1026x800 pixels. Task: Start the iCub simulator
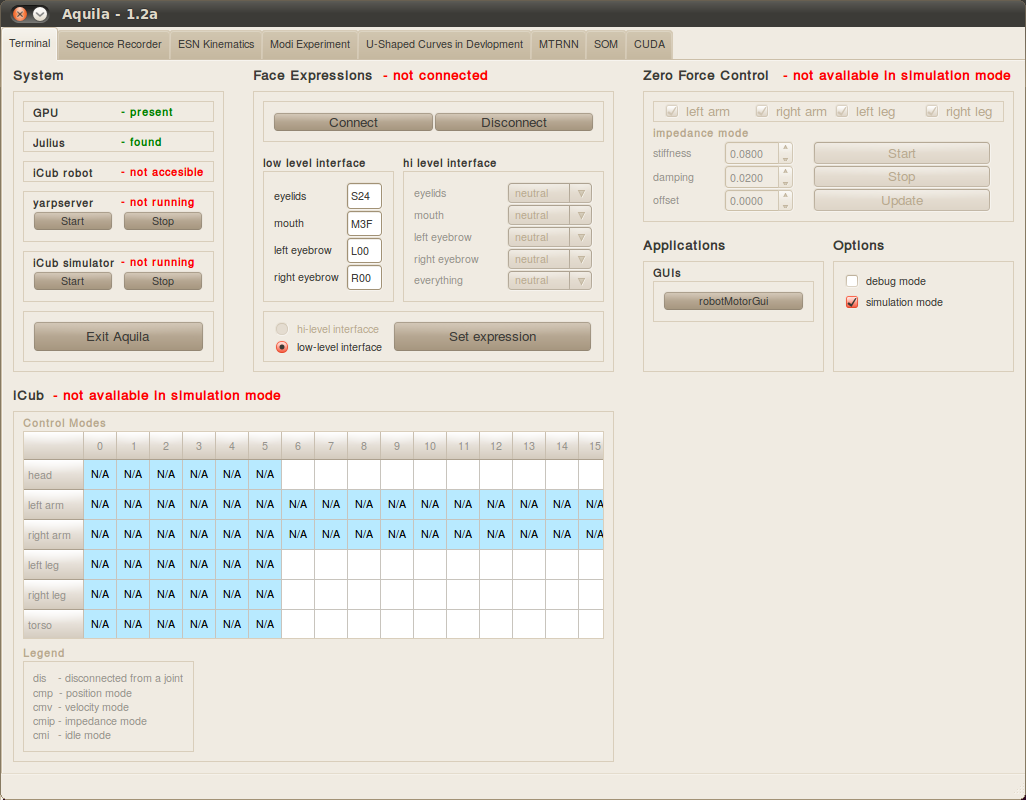[x=73, y=281]
